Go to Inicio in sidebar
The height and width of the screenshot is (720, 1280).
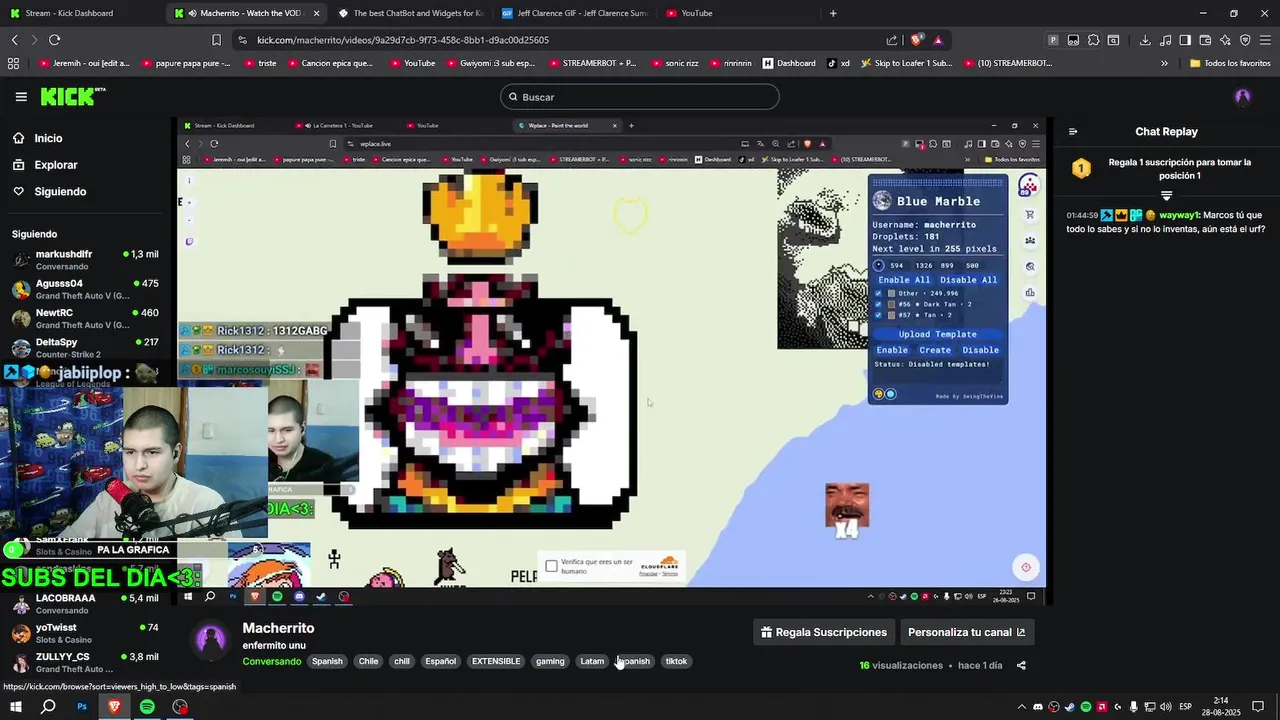click(48, 138)
